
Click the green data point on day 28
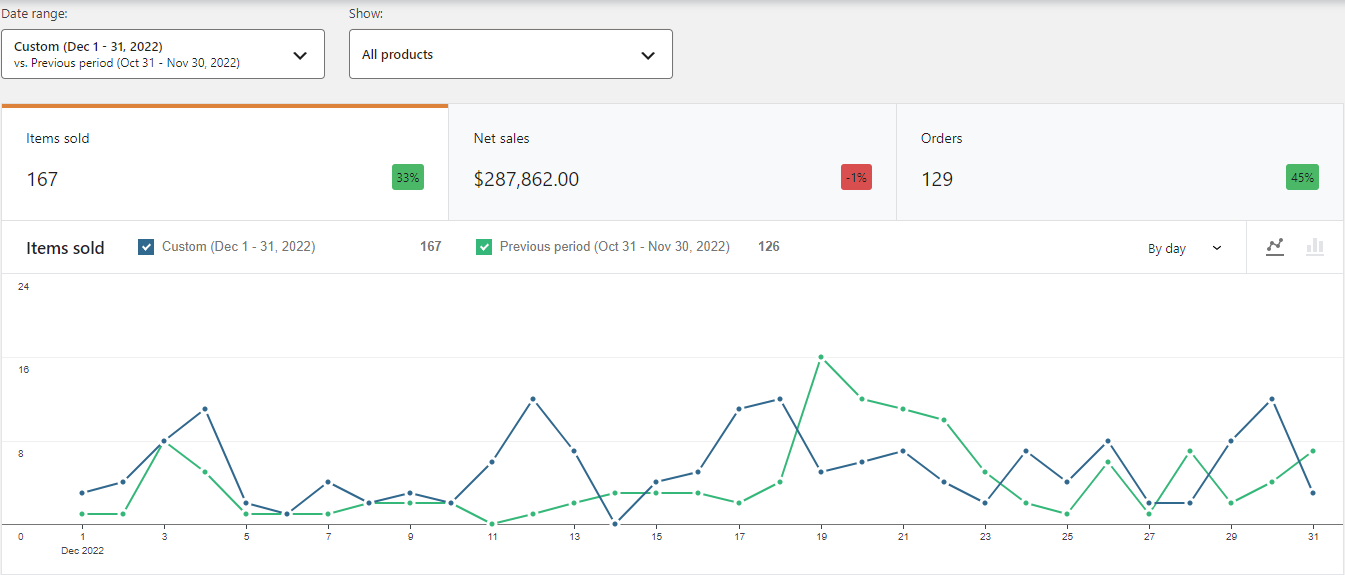coord(1190,451)
